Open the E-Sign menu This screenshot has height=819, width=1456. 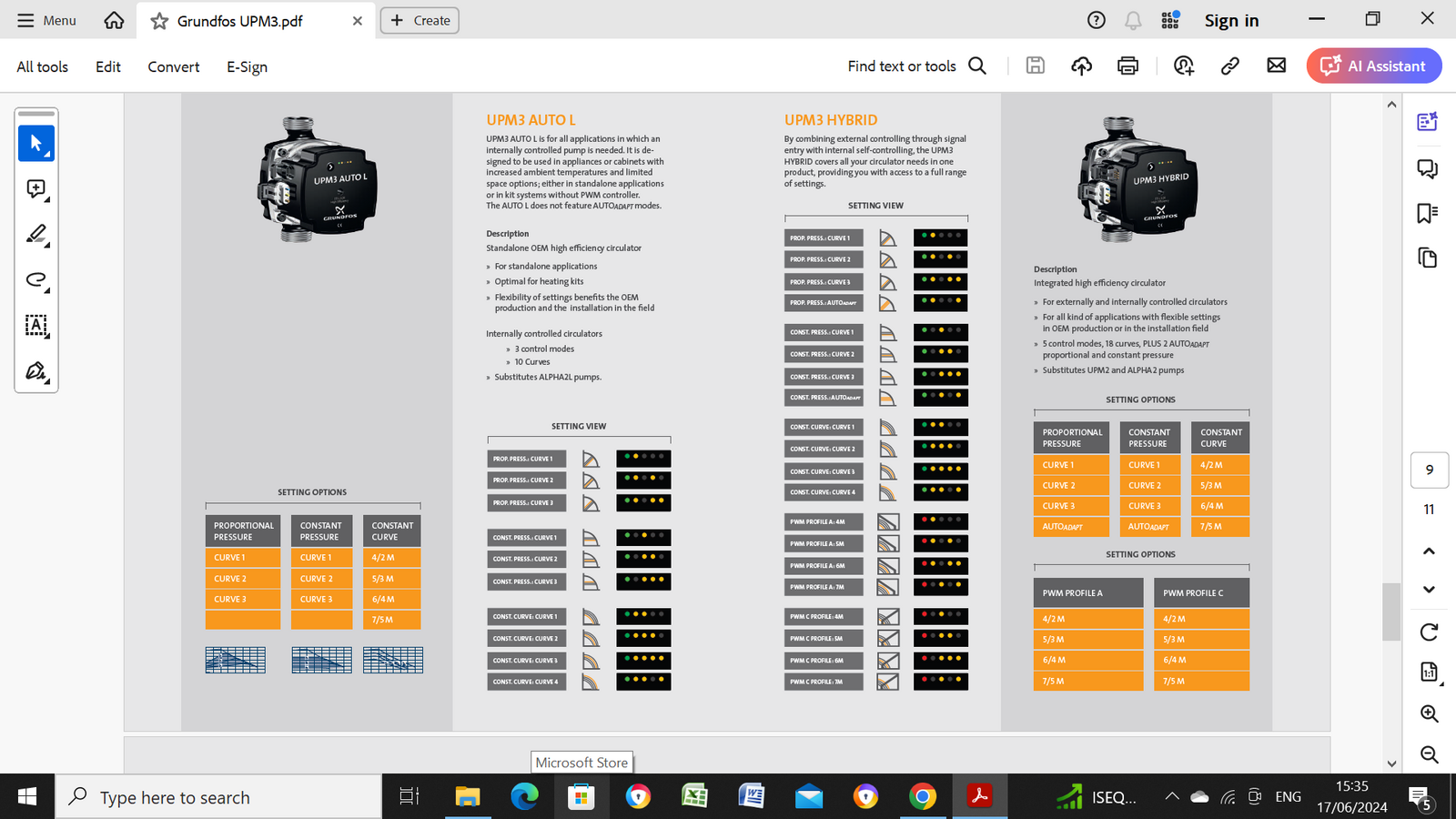(247, 66)
